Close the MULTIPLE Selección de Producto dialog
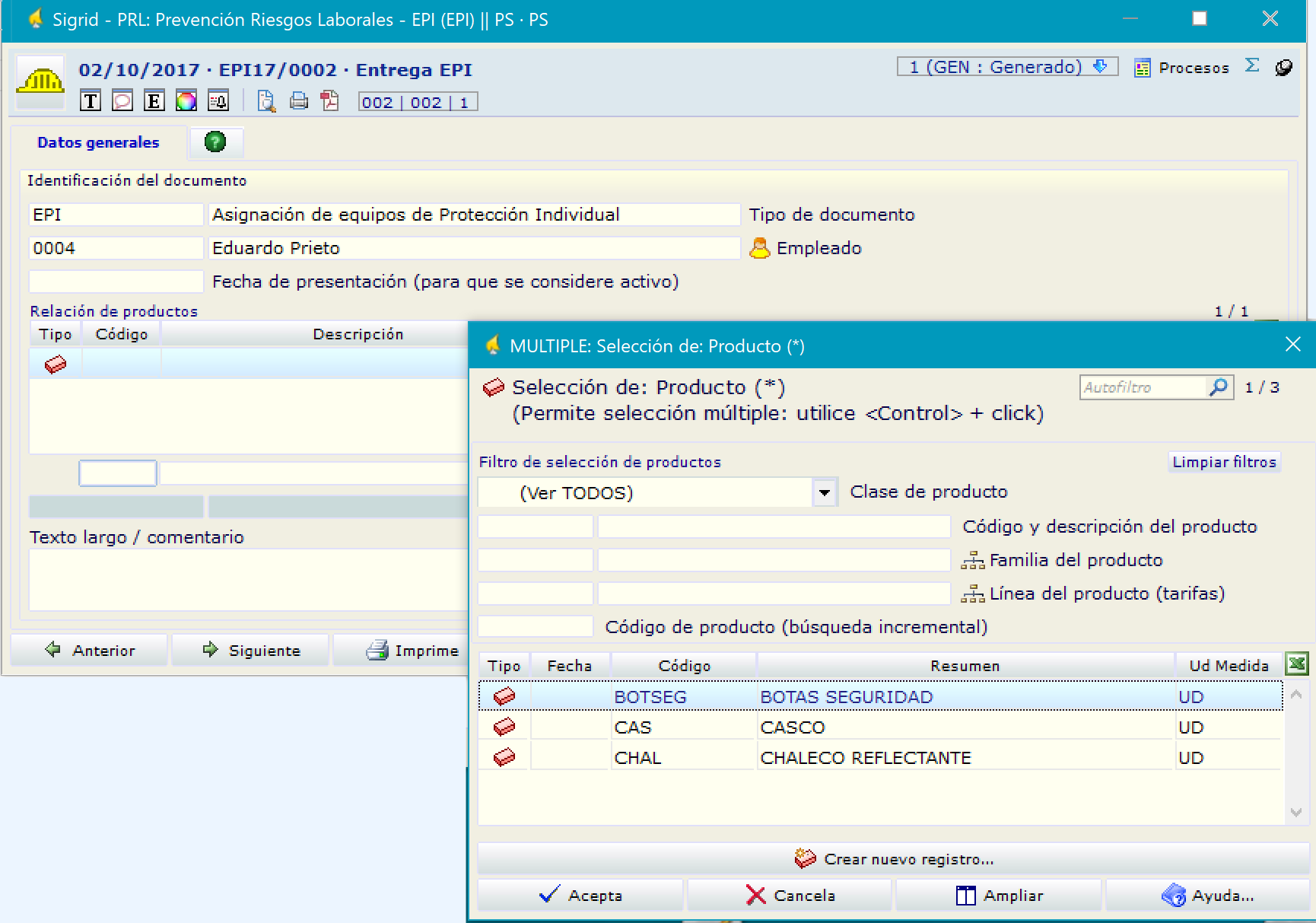This screenshot has height=923, width=1316. (1292, 345)
